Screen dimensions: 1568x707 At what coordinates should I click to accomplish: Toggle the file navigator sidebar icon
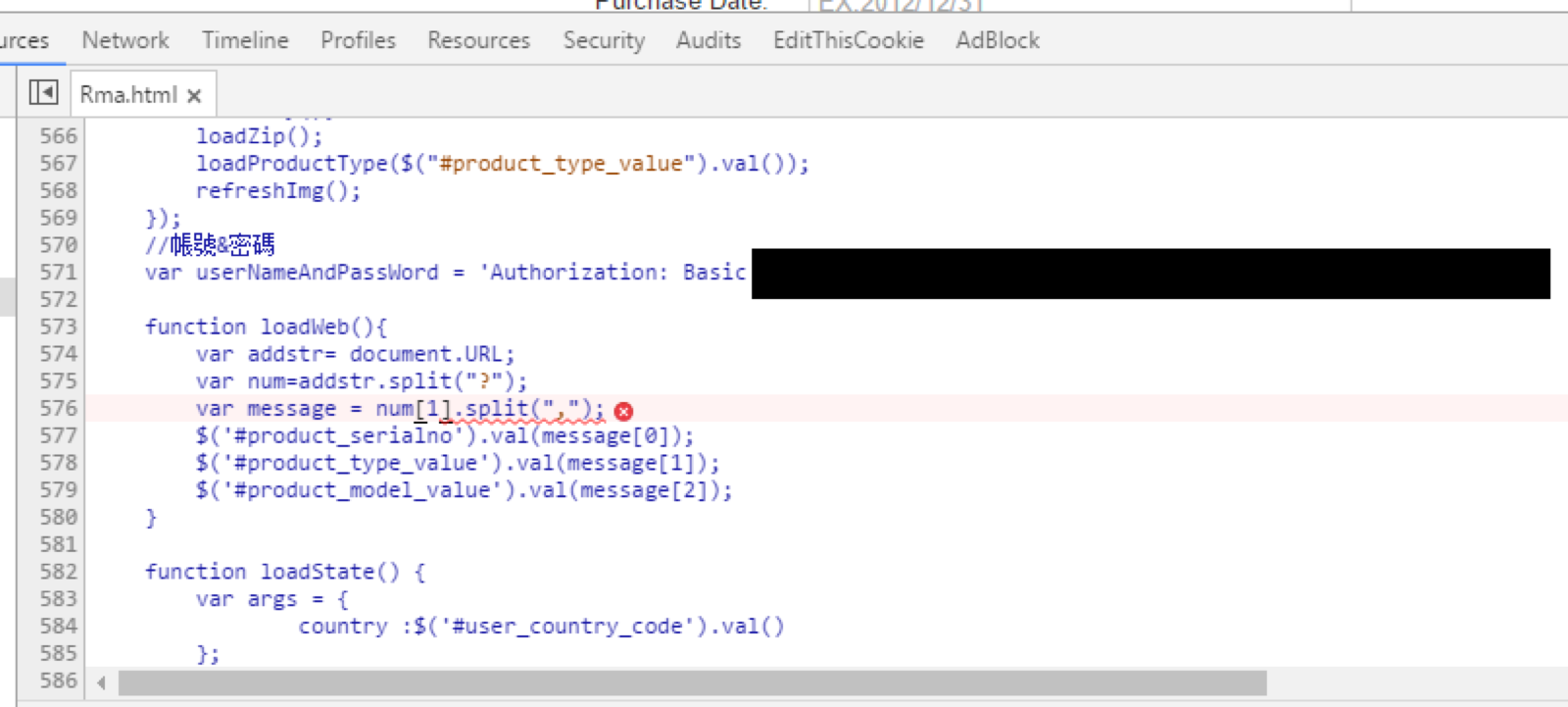point(43,93)
